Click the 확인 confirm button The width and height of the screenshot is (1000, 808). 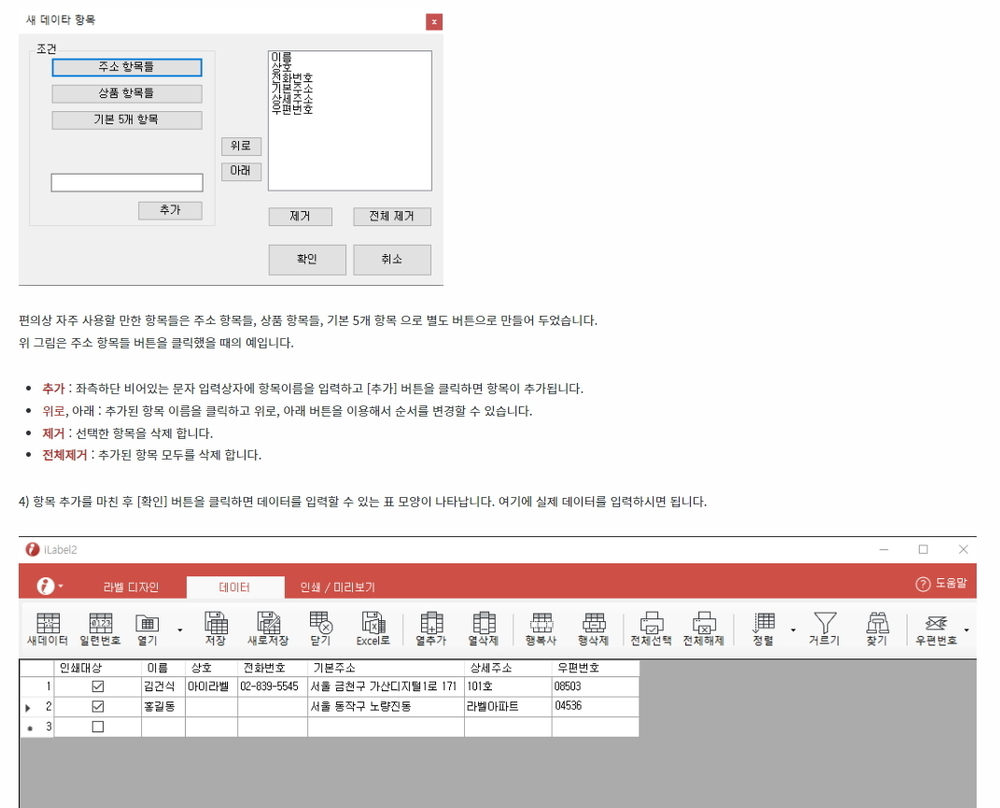point(307,260)
